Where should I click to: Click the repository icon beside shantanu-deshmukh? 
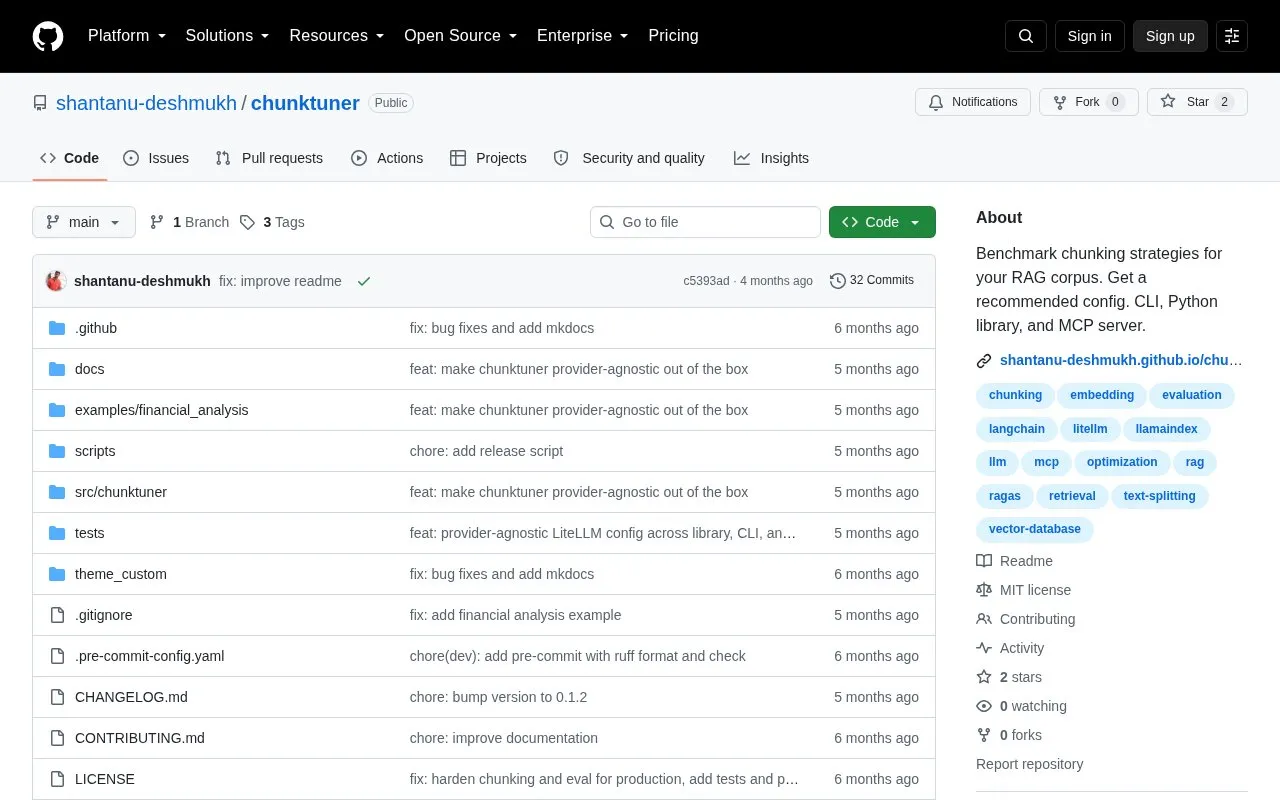click(x=40, y=103)
